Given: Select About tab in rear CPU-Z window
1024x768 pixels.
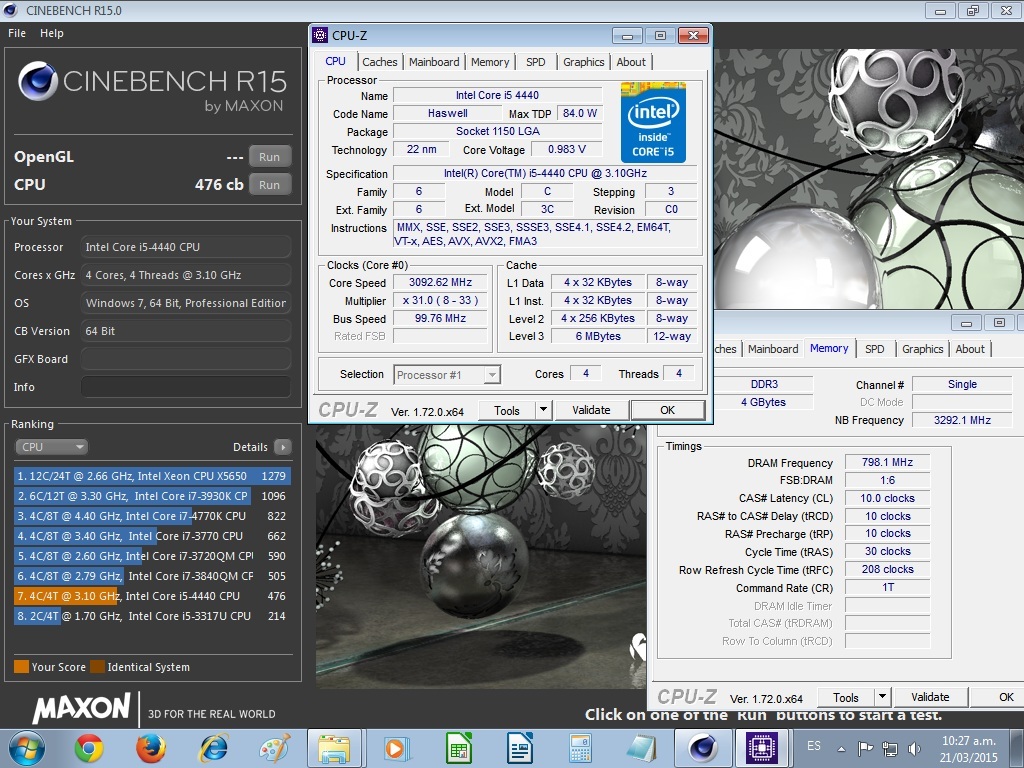Looking at the screenshot, I should coord(970,349).
